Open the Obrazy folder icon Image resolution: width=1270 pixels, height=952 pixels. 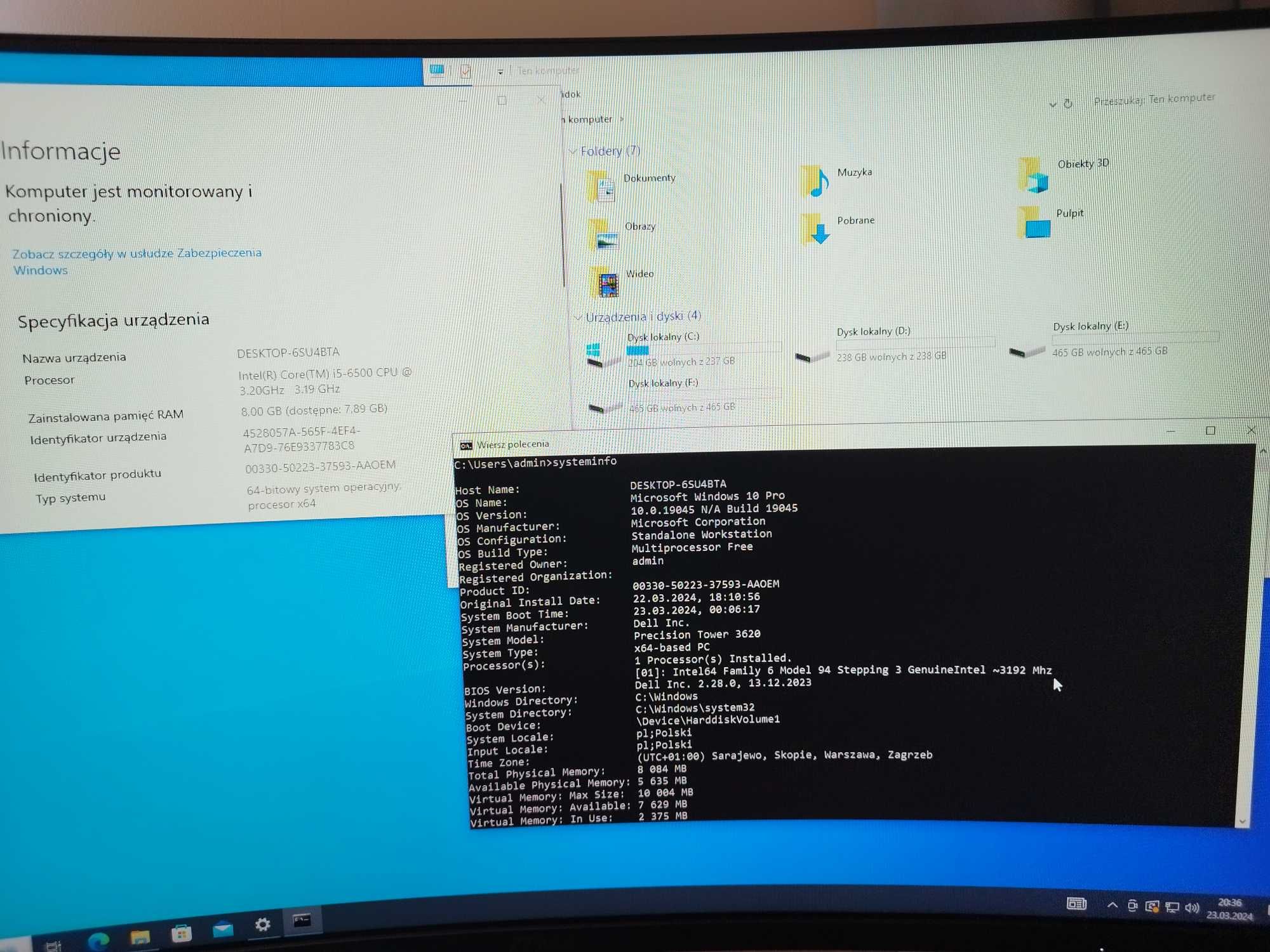coord(602,234)
